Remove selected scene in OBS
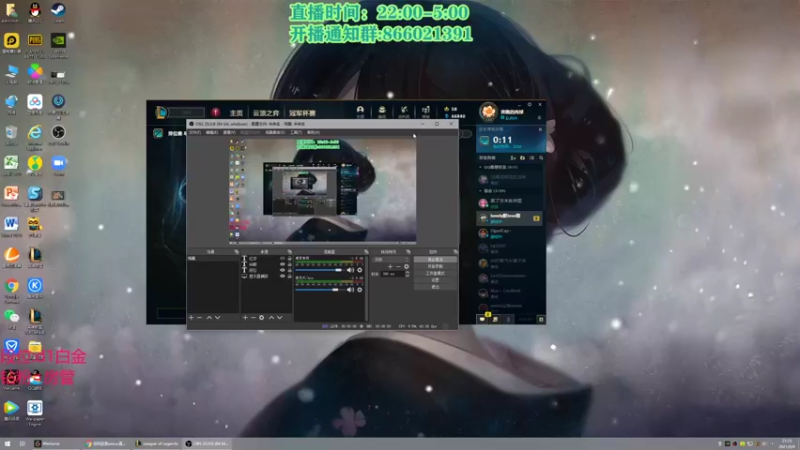The image size is (800, 450). click(199, 317)
